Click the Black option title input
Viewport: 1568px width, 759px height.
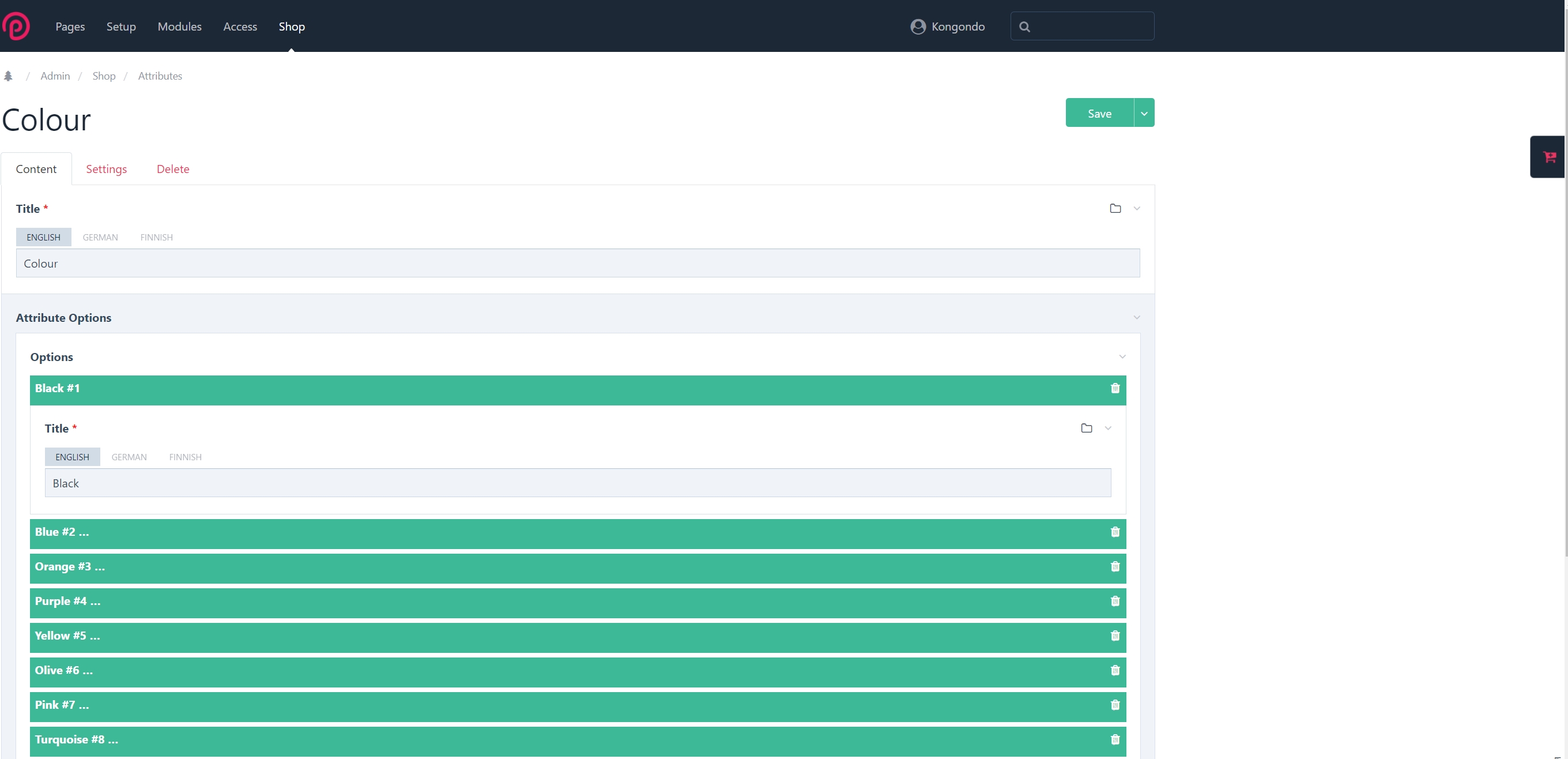point(578,483)
